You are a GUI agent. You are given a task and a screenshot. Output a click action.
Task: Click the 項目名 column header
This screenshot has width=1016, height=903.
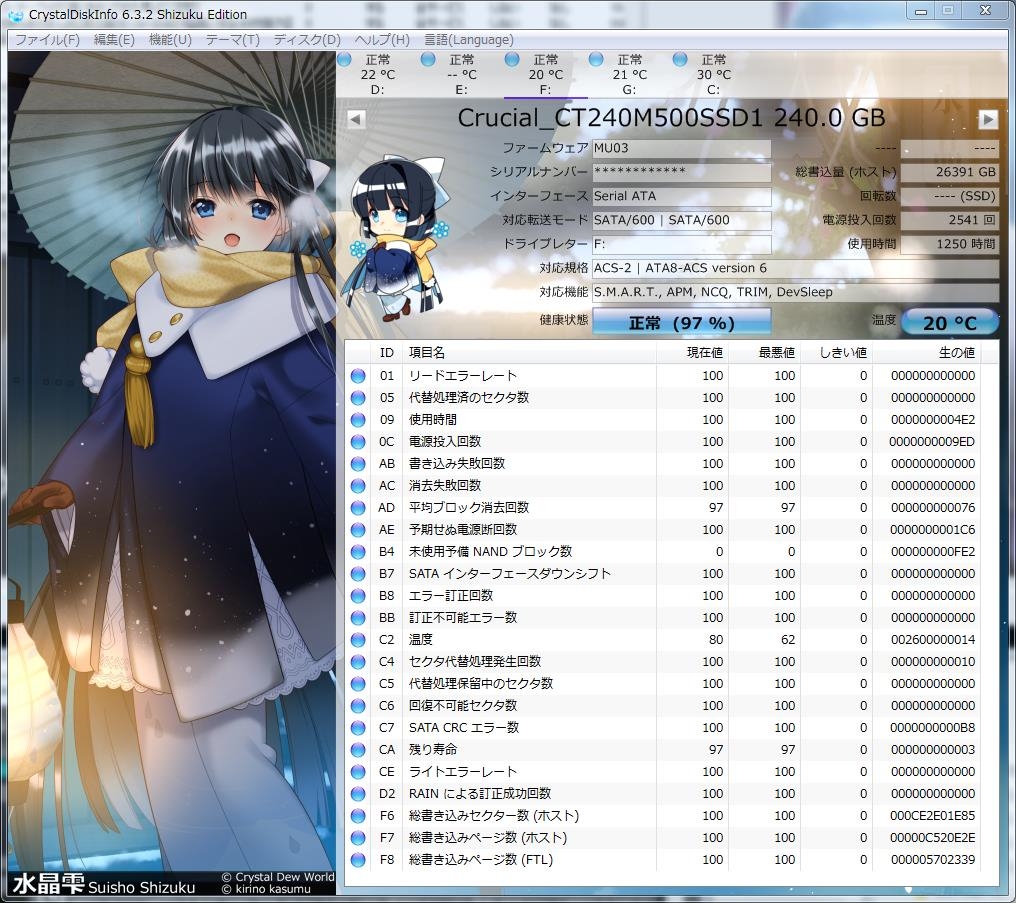(529, 352)
